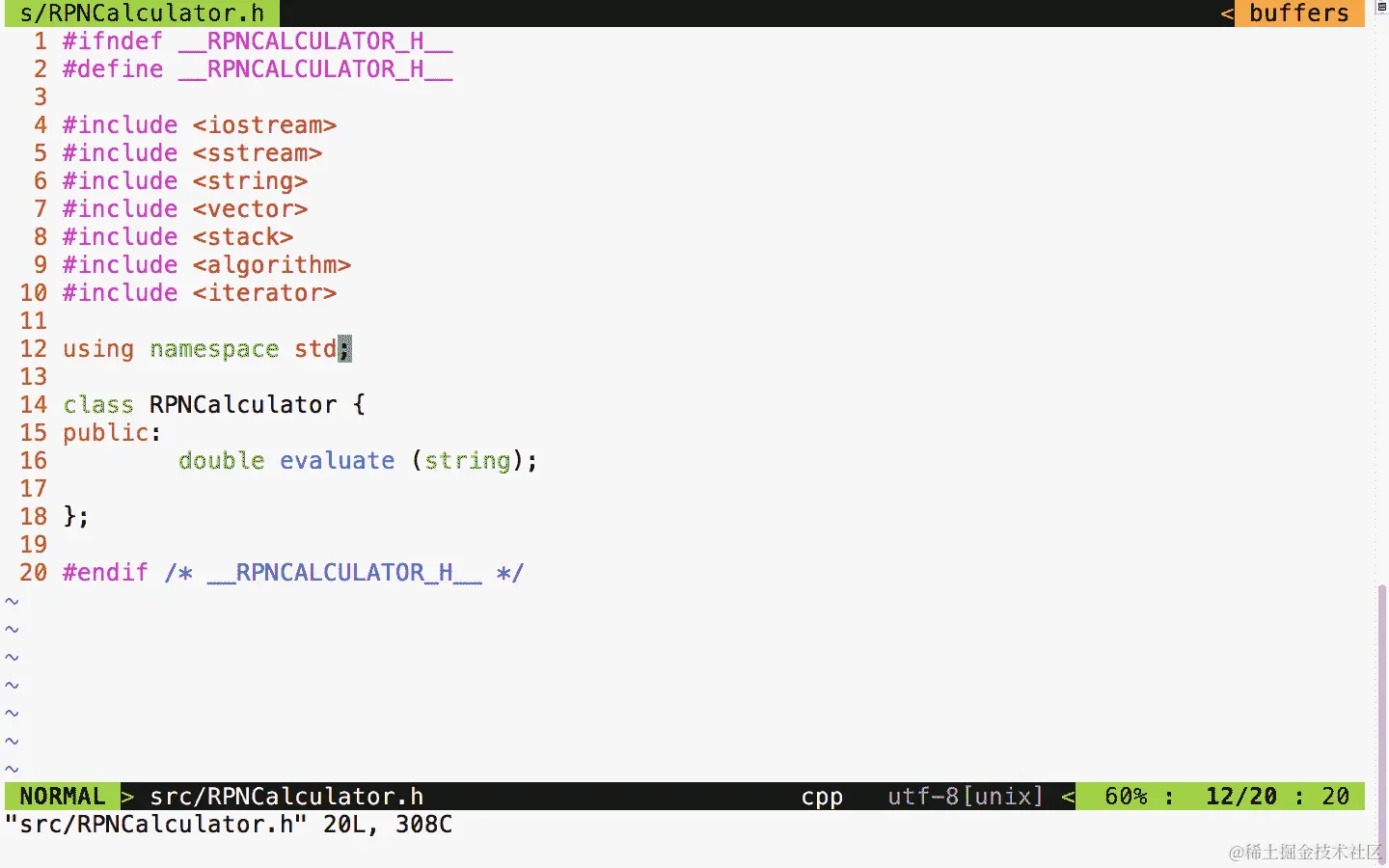This screenshot has height=868, width=1389.
Task: Click the buffers label in tabline
Action: pos(1299,14)
